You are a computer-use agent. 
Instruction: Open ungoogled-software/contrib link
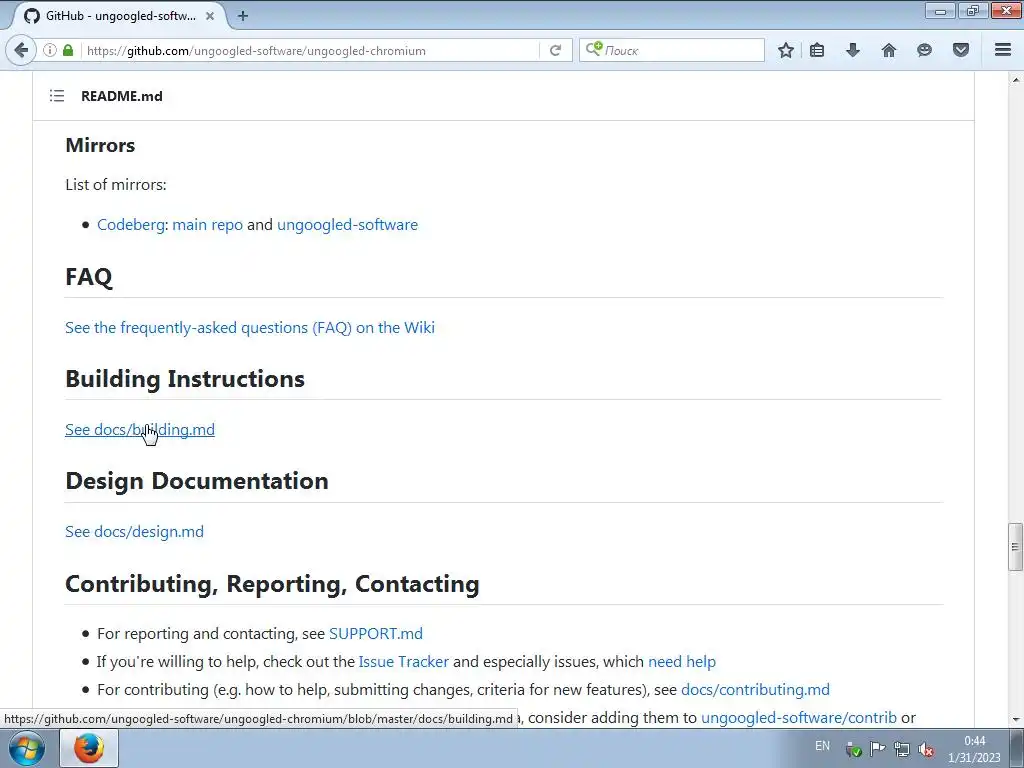799,718
